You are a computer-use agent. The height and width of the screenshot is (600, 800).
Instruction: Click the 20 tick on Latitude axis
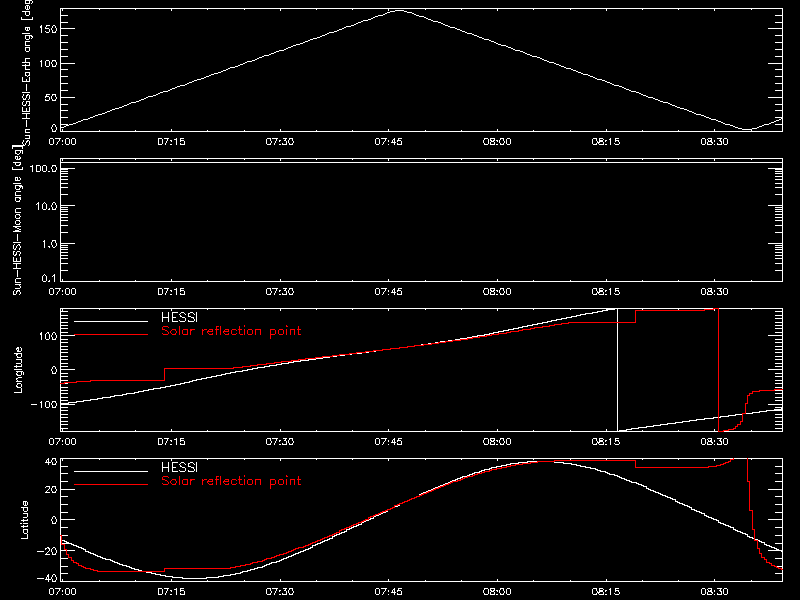[51, 490]
